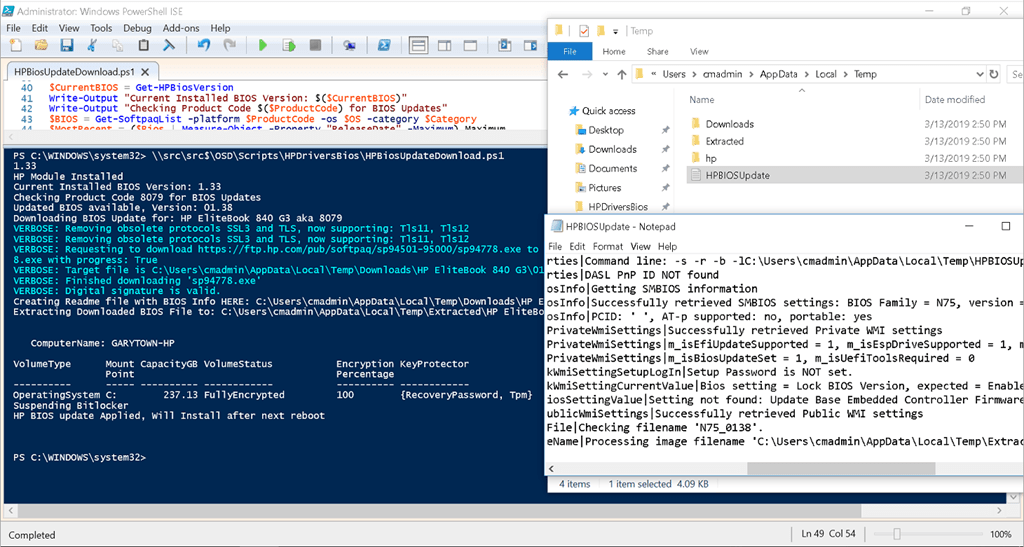Show script pane on the right layout
1024x547 pixels.
point(444,45)
